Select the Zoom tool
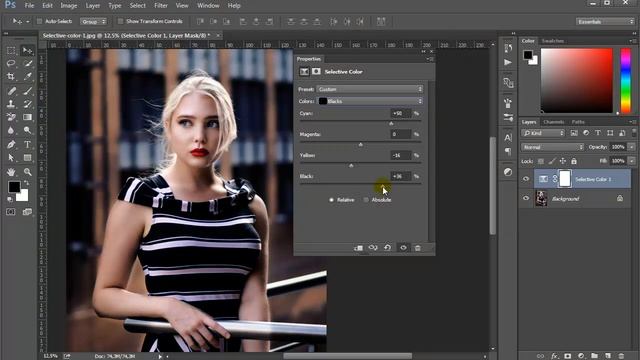The width and height of the screenshot is (640, 360). tap(27, 171)
